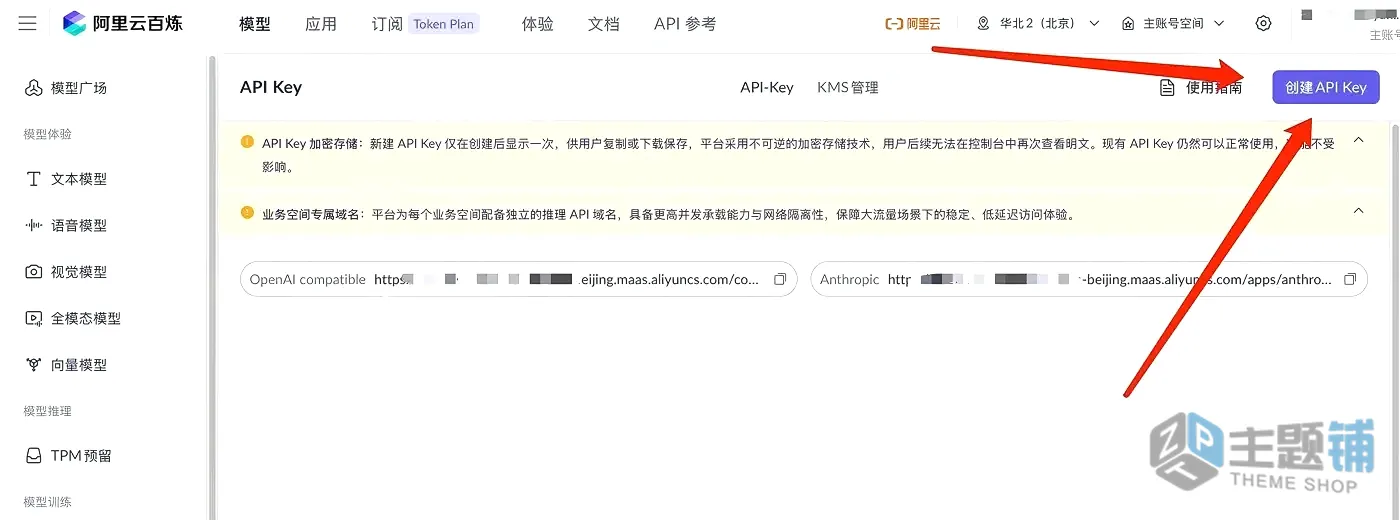Click the 文本模型 T icon
1400x520 pixels.
click(x=33, y=179)
